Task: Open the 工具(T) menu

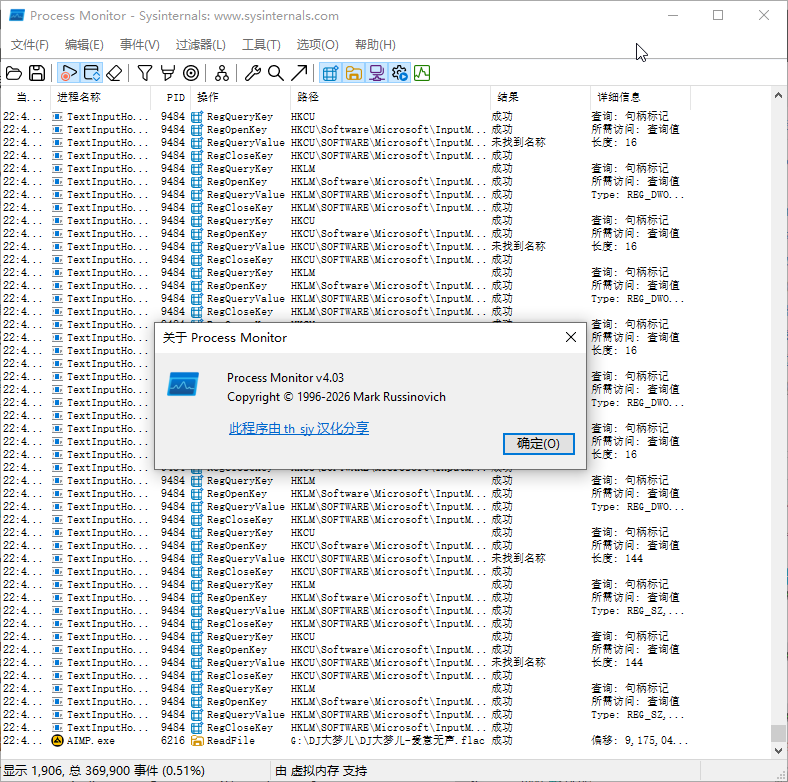Action: pyautogui.click(x=261, y=45)
